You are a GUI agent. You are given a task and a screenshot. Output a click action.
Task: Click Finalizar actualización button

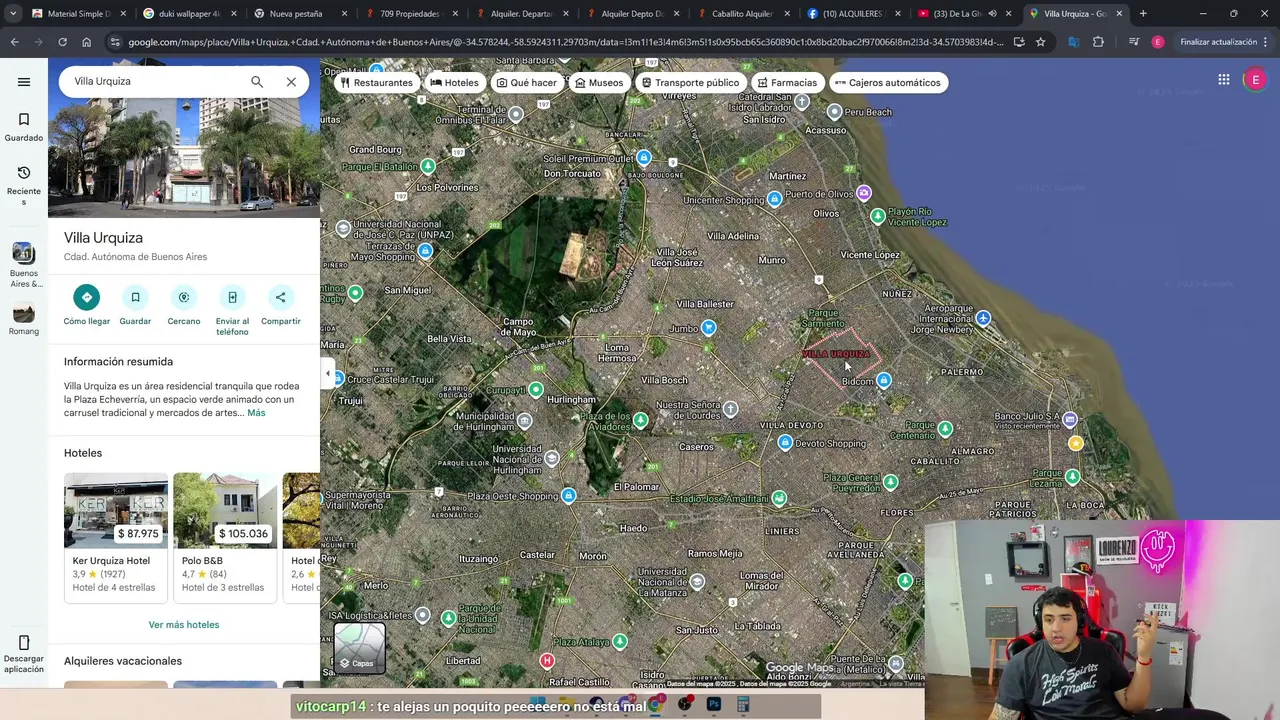pyautogui.click(x=1223, y=42)
